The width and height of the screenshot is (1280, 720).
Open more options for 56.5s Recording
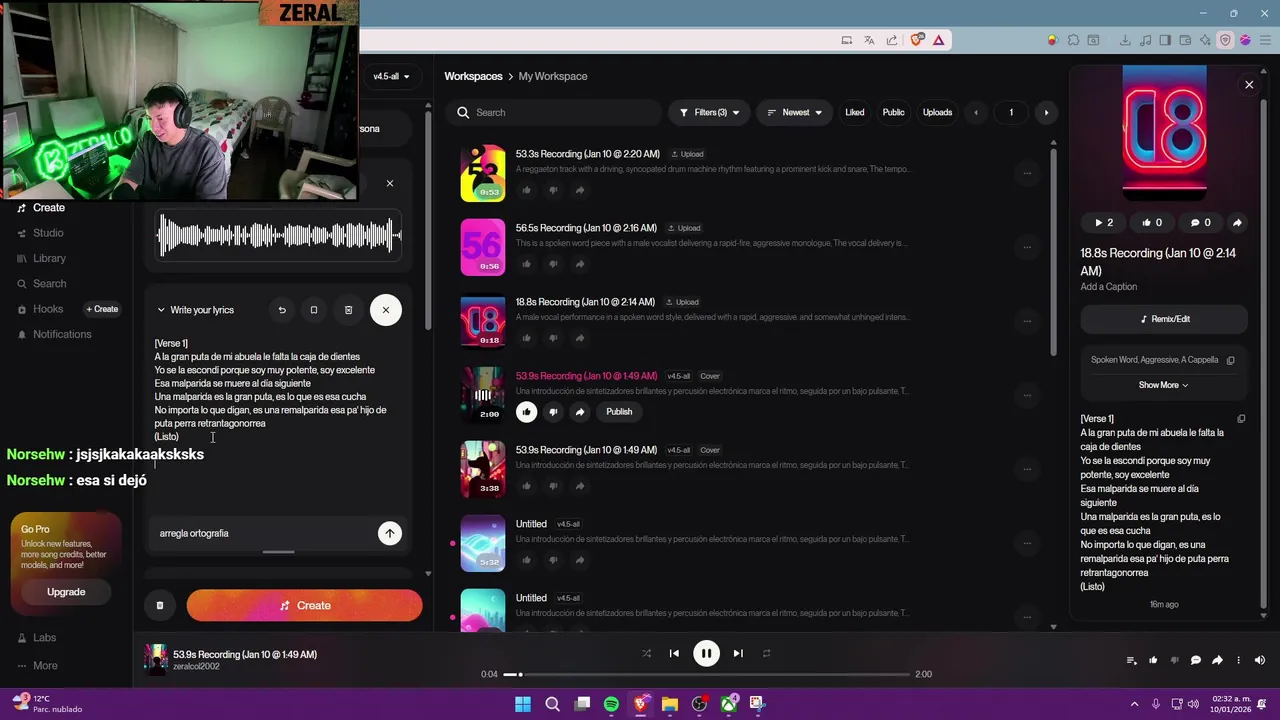click(1026, 247)
